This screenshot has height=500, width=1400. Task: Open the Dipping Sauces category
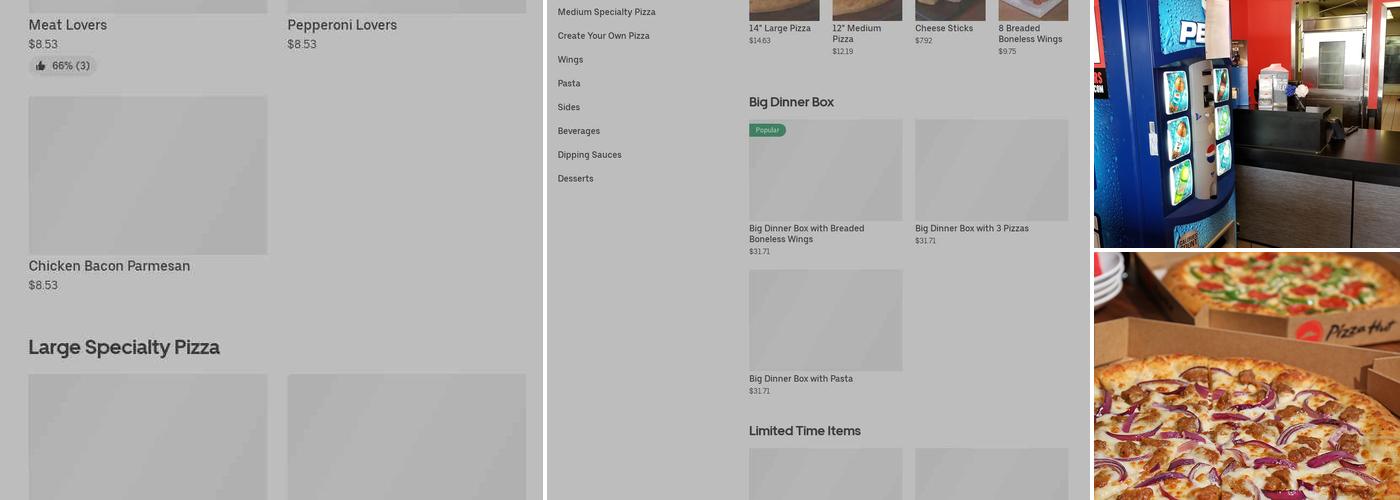point(590,155)
